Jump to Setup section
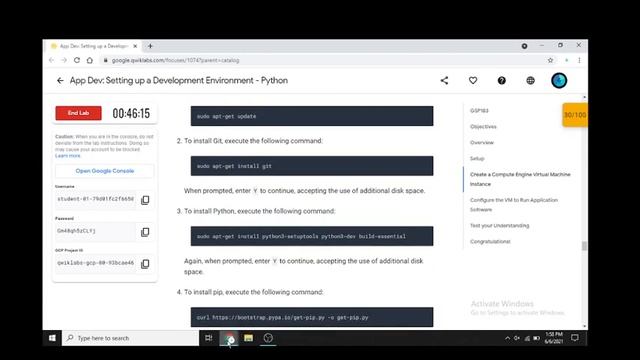Viewport: 640px width, 360px height. [477, 158]
